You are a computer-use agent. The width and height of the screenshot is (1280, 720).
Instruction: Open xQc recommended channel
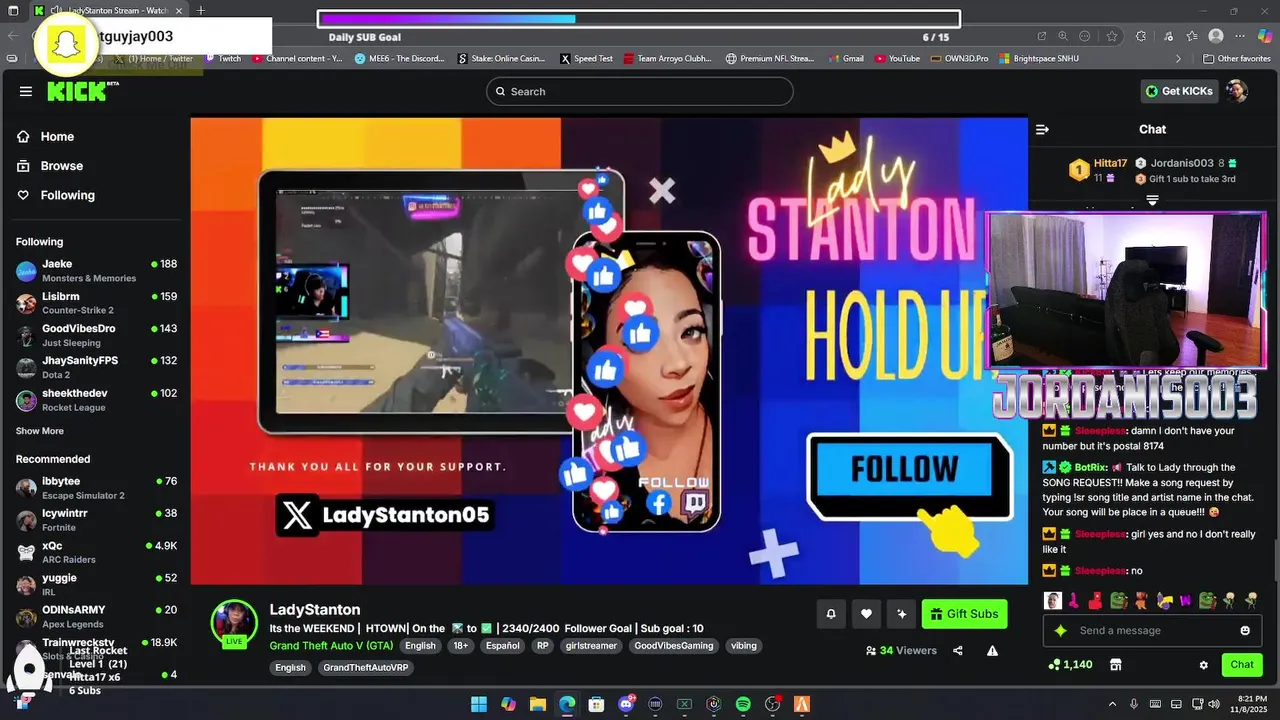[97, 552]
